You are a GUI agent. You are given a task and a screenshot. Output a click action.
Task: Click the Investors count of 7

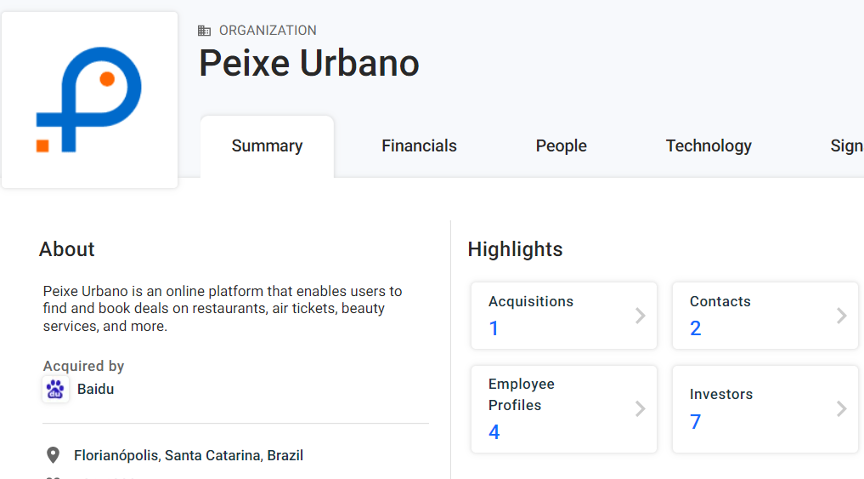(696, 422)
